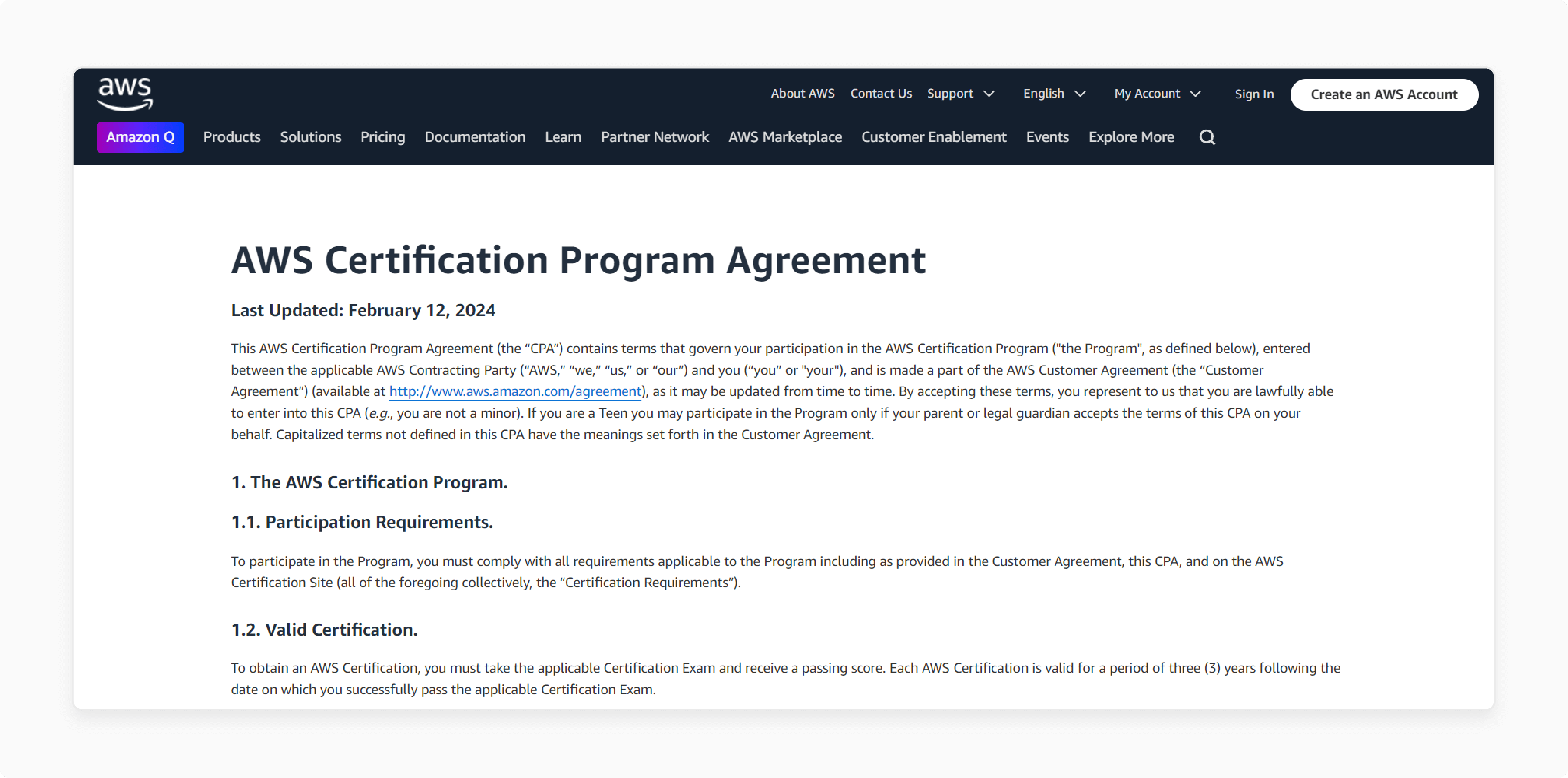
Task: Click the Sign In button
Action: pyautogui.click(x=1254, y=94)
